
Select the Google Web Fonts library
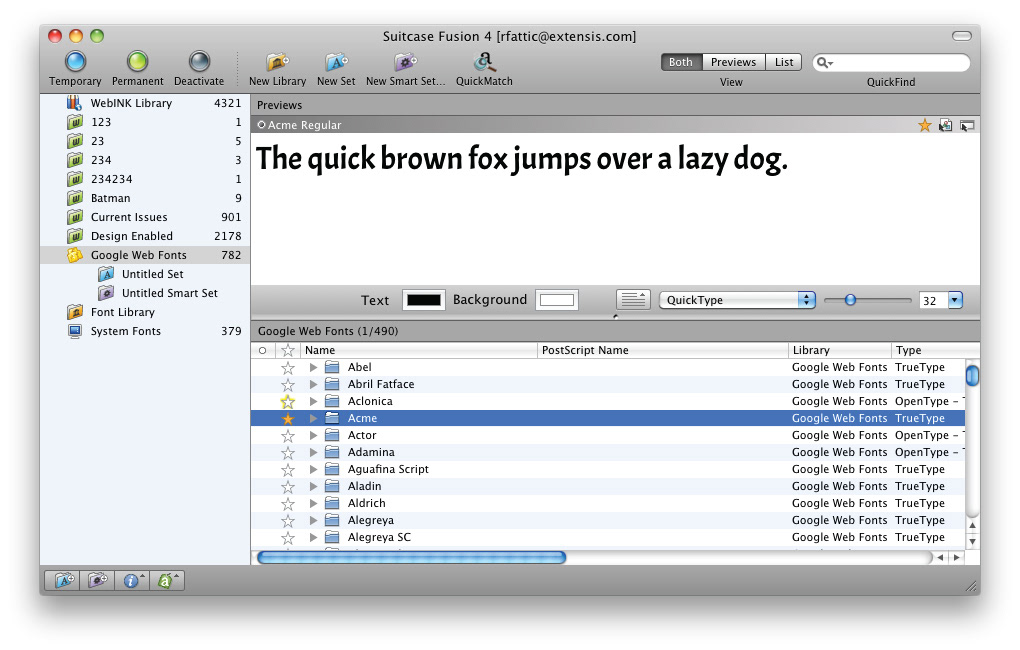(x=145, y=255)
